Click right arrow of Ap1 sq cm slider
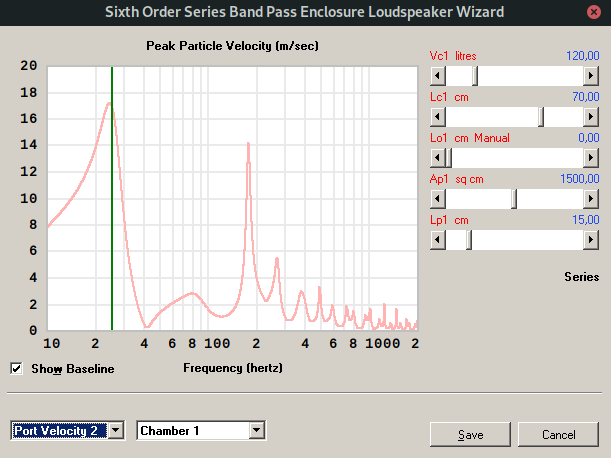 pyautogui.click(x=591, y=199)
